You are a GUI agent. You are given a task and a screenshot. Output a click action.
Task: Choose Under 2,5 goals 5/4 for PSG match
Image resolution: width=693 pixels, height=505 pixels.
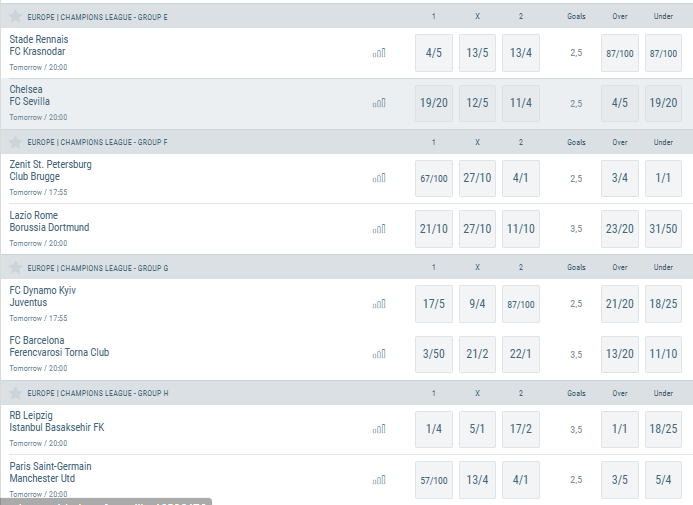663,480
